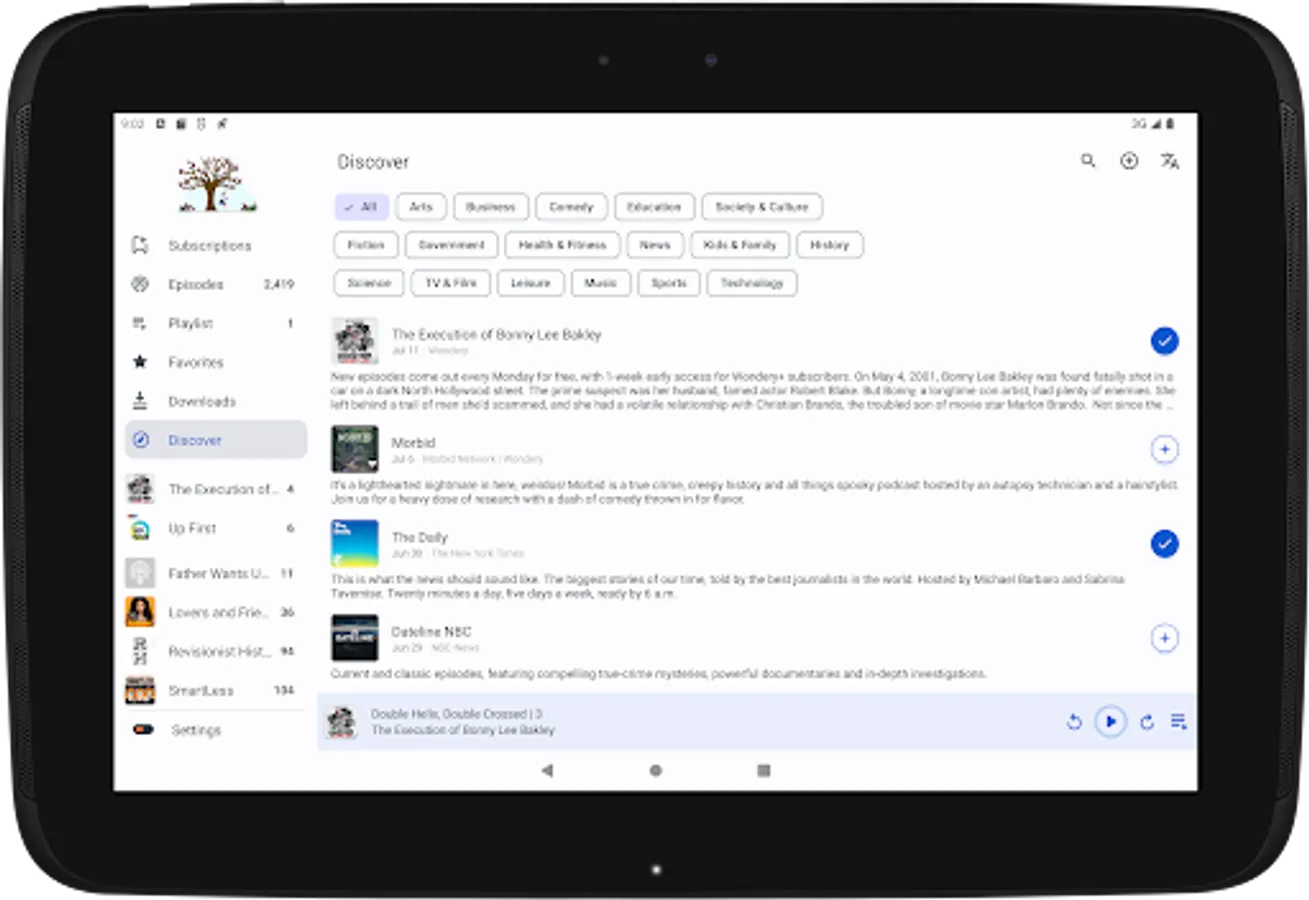The height and width of the screenshot is (900, 1309).
Task: Tap the Android home navigation button
Action: pos(655,771)
